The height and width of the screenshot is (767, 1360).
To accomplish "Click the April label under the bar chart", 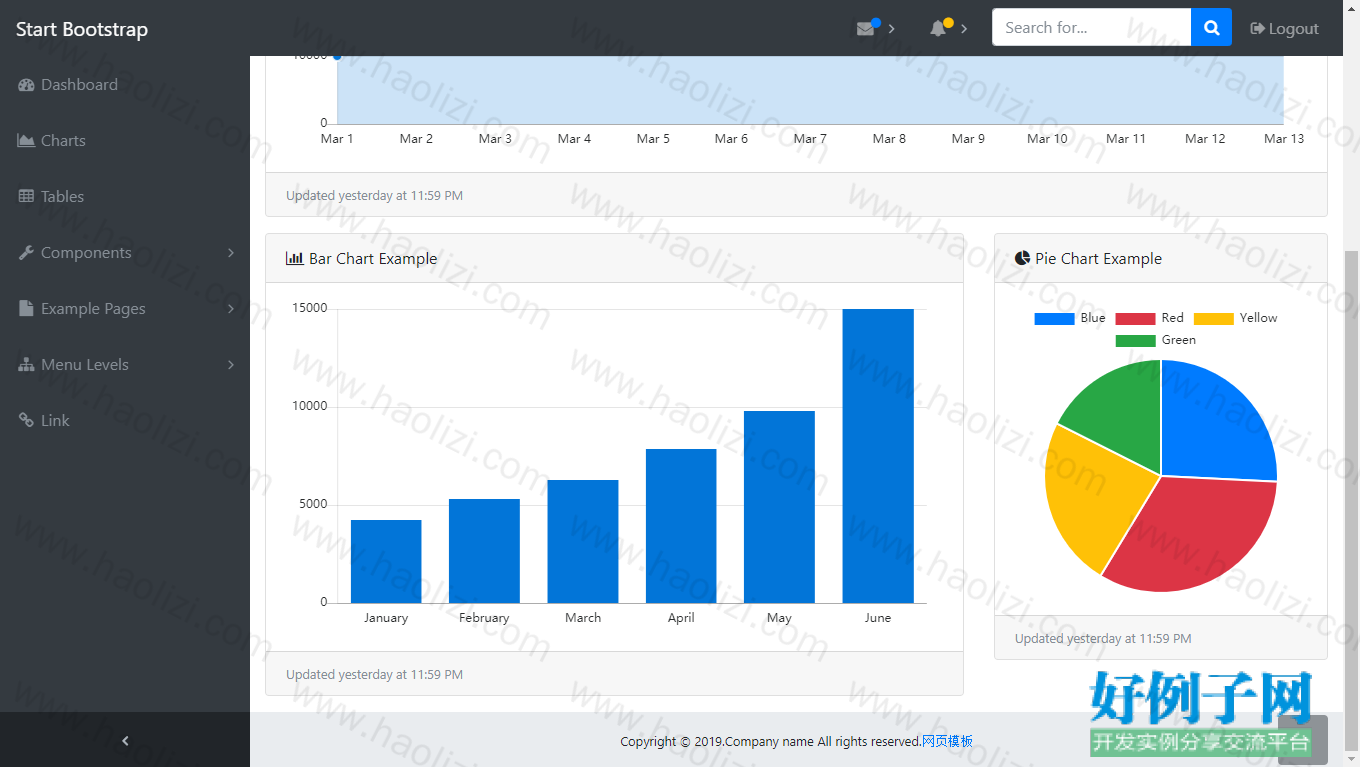I will tap(681, 618).
